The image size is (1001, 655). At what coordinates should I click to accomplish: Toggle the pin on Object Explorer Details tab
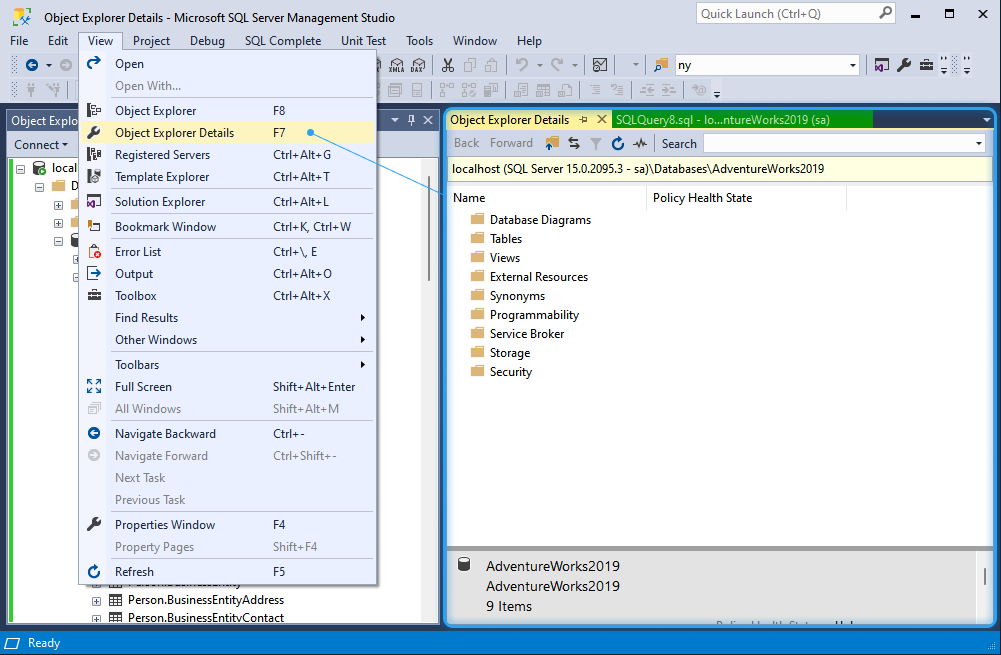point(583,120)
